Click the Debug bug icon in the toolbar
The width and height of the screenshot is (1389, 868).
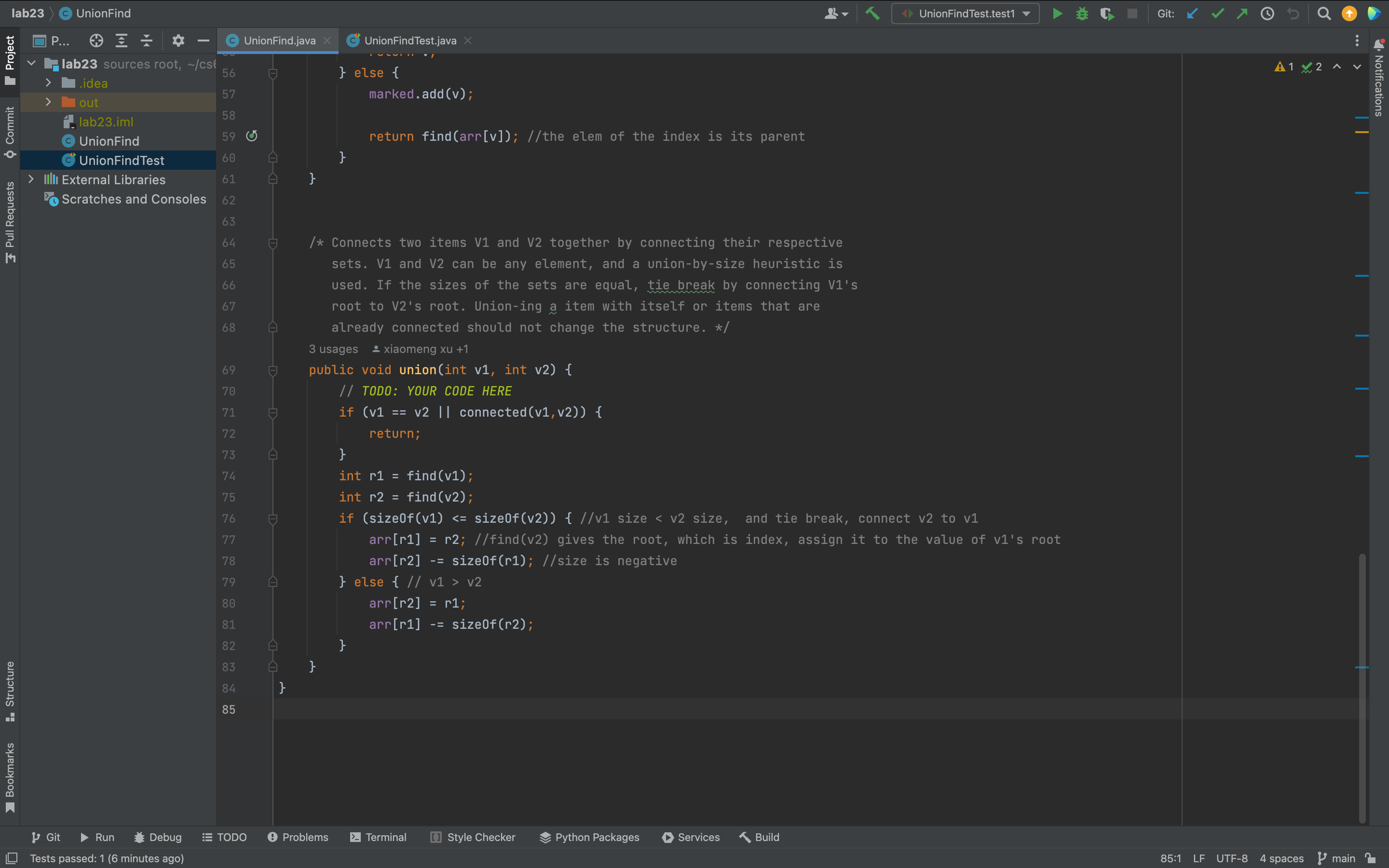1082,14
